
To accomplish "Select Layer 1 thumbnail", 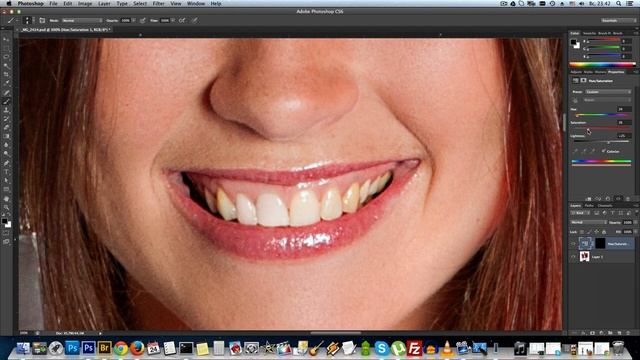I will (584, 257).
